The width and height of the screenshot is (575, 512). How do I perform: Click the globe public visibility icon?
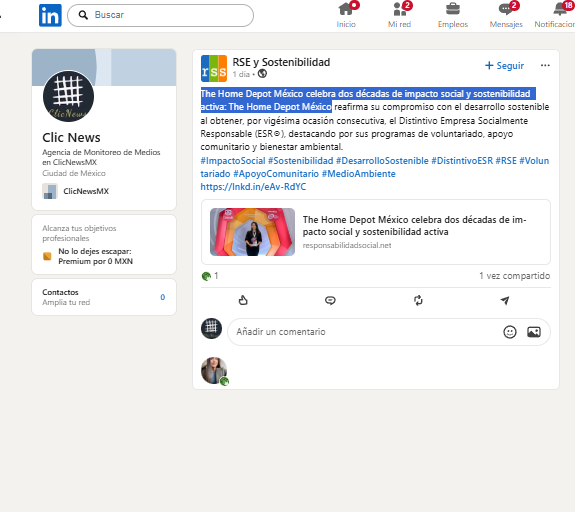tap(262, 74)
